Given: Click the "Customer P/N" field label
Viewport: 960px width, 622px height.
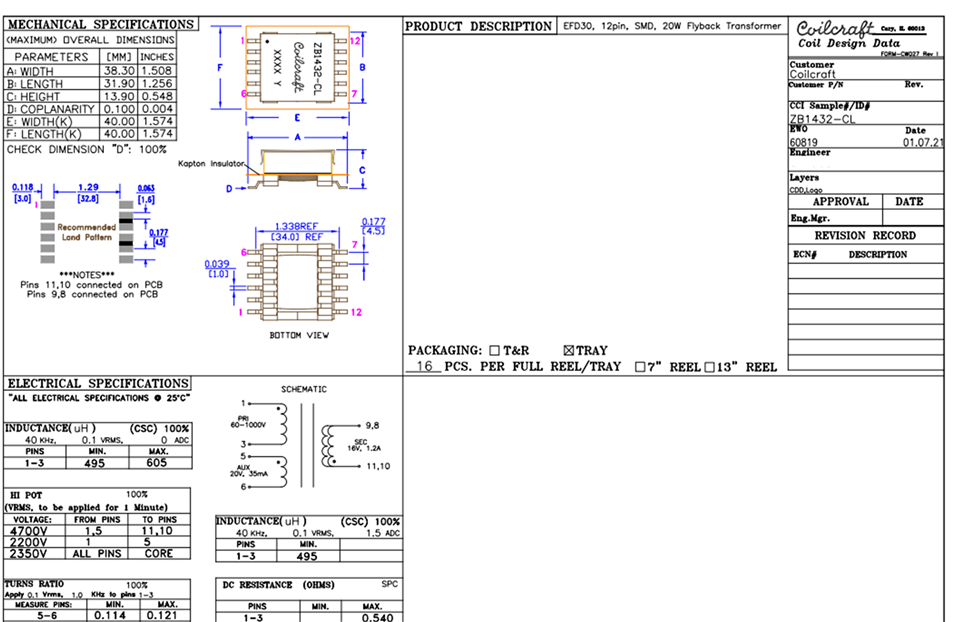Looking at the screenshot, I should click(x=816, y=84).
